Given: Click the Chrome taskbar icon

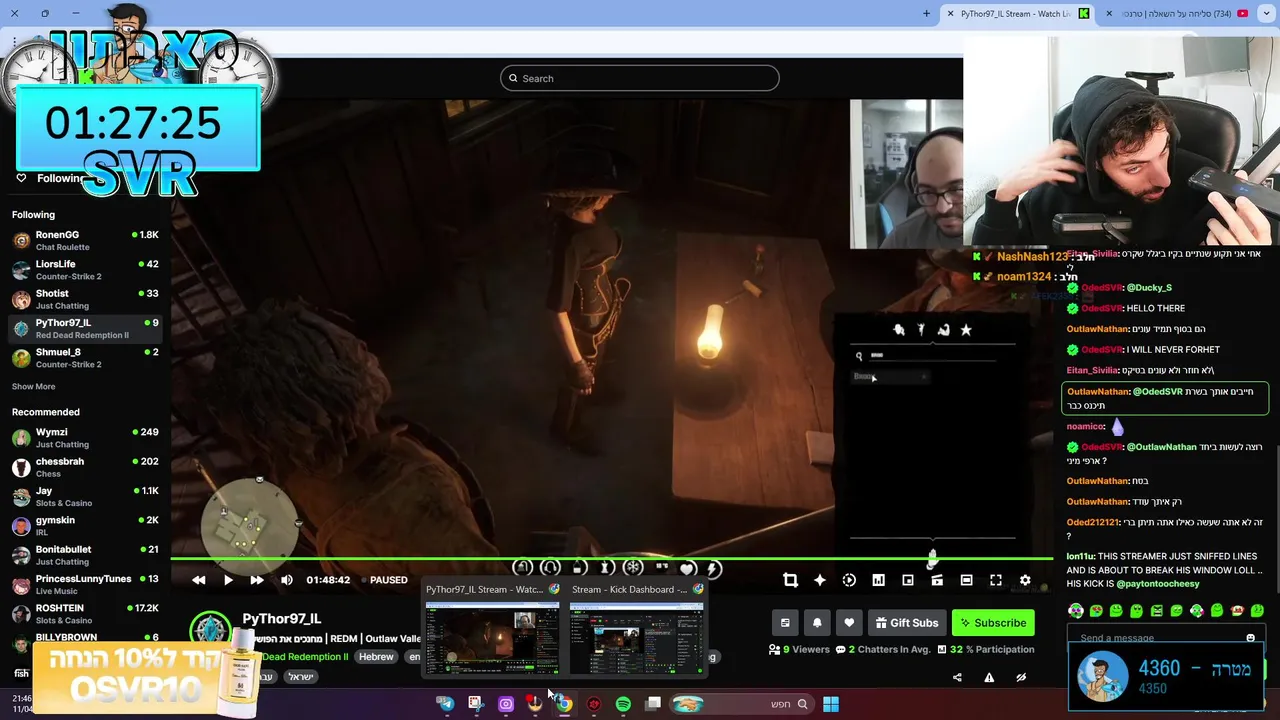Looking at the screenshot, I should pos(564,704).
